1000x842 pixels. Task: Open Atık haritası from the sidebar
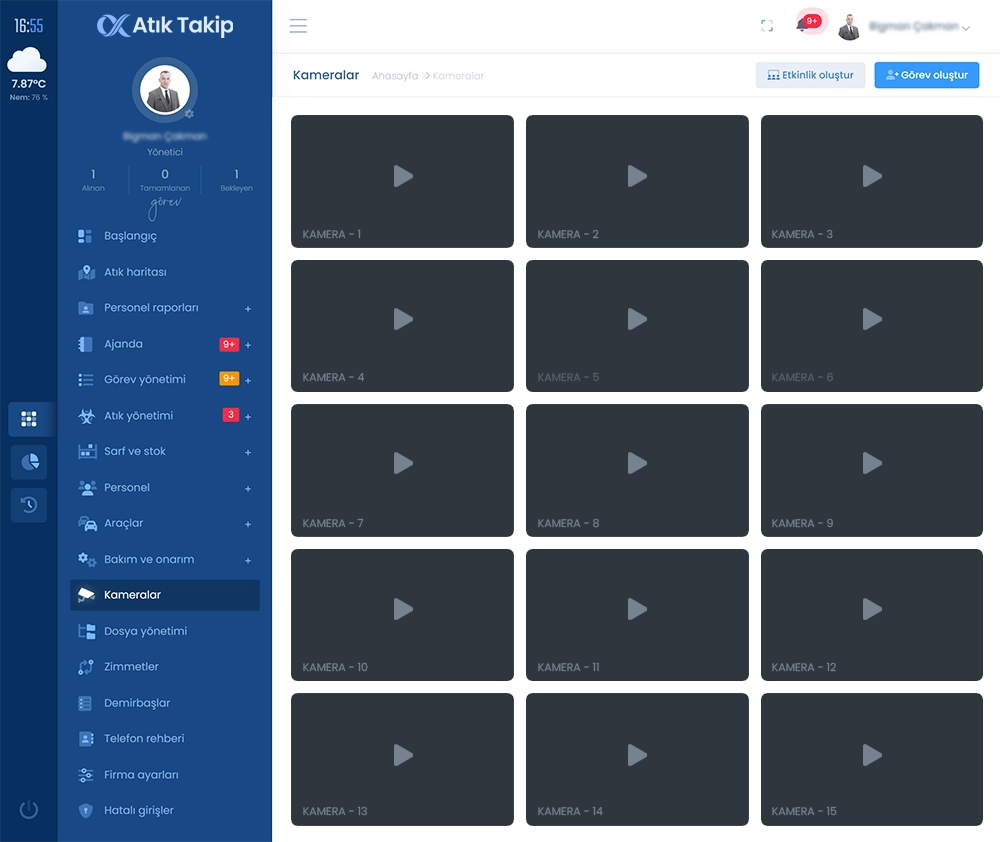135,272
